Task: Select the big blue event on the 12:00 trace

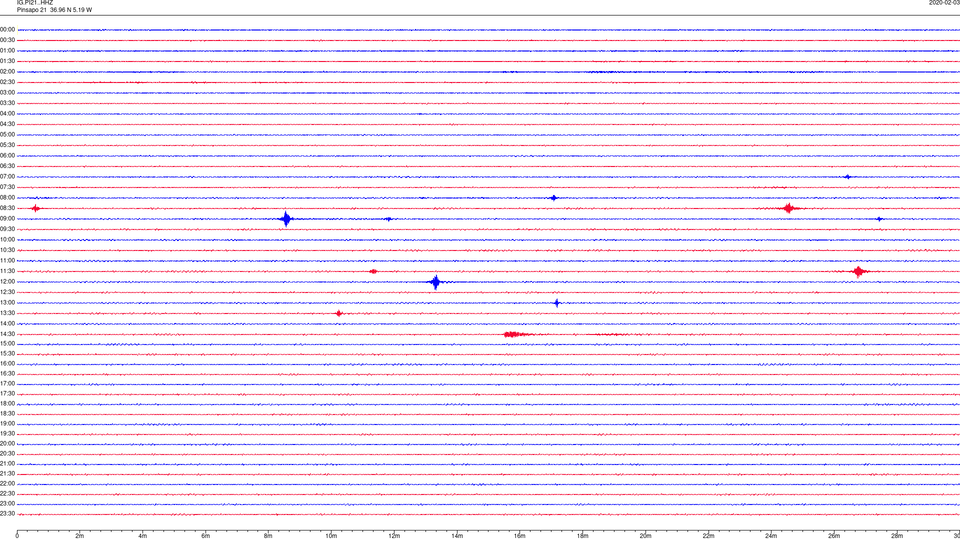Action: 435,282
